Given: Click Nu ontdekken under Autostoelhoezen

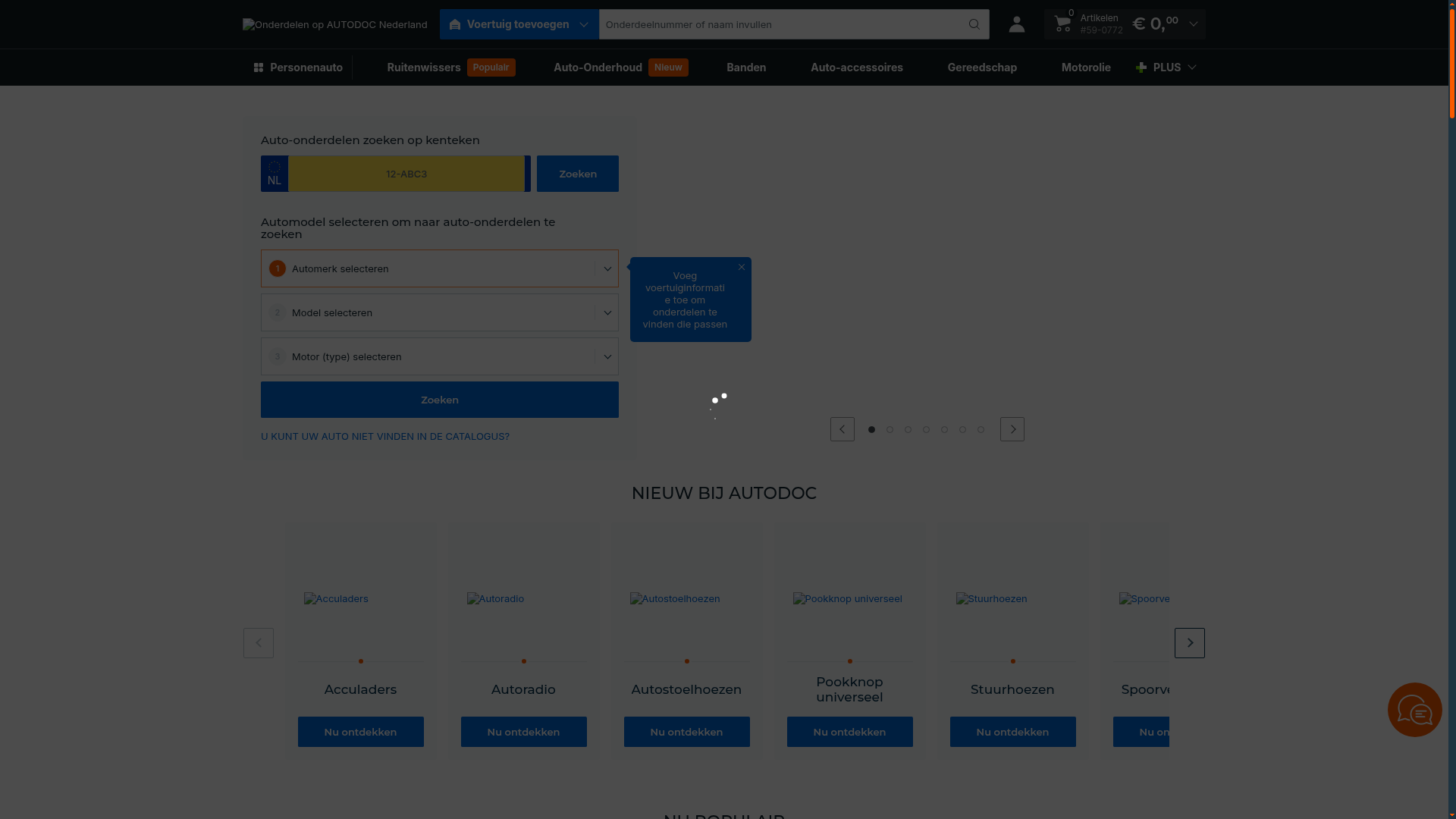Looking at the screenshot, I should pos(687,732).
